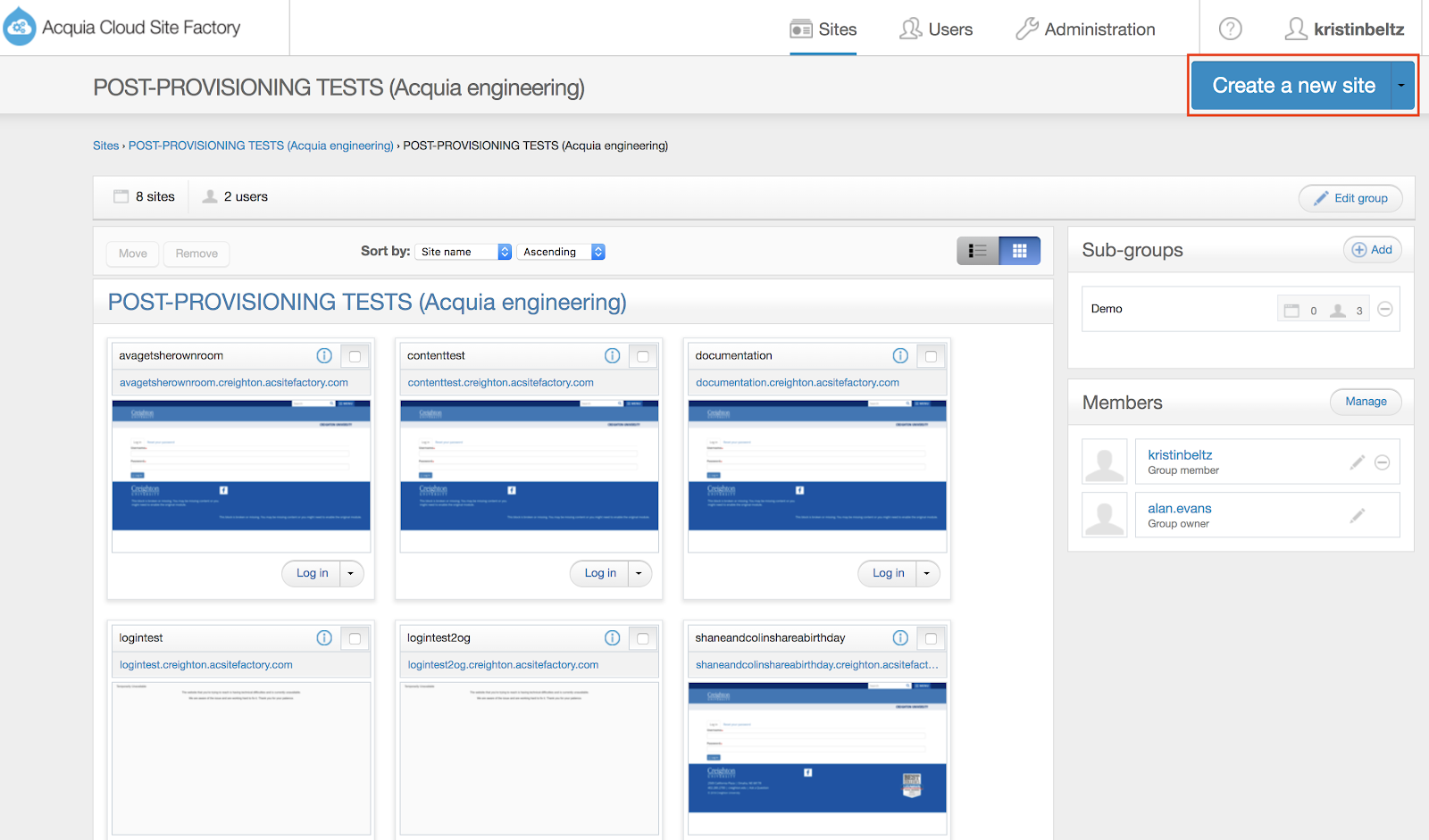Click documentation site thumbnail

click(x=817, y=476)
